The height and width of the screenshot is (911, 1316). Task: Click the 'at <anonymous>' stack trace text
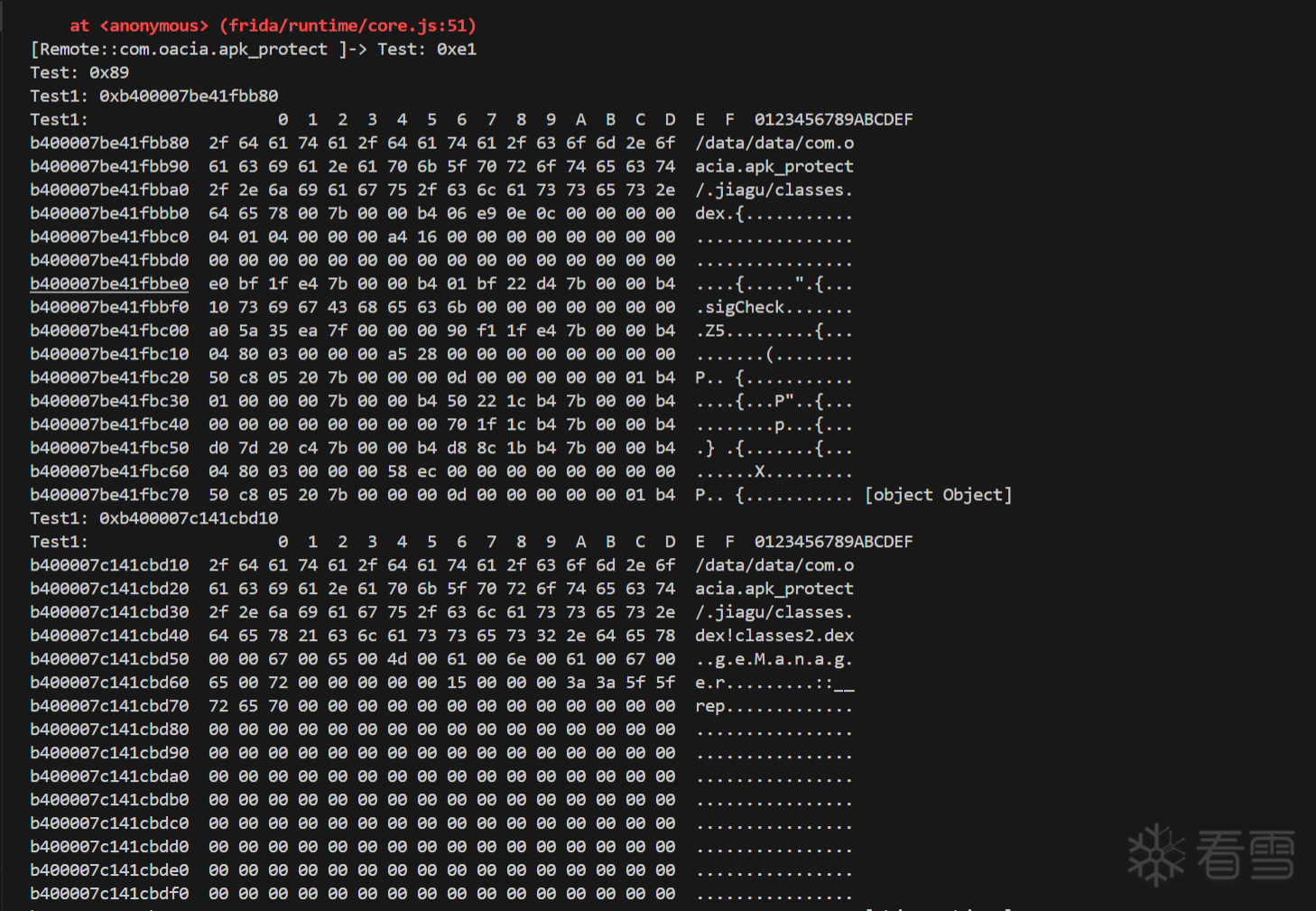[x=139, y=26]
